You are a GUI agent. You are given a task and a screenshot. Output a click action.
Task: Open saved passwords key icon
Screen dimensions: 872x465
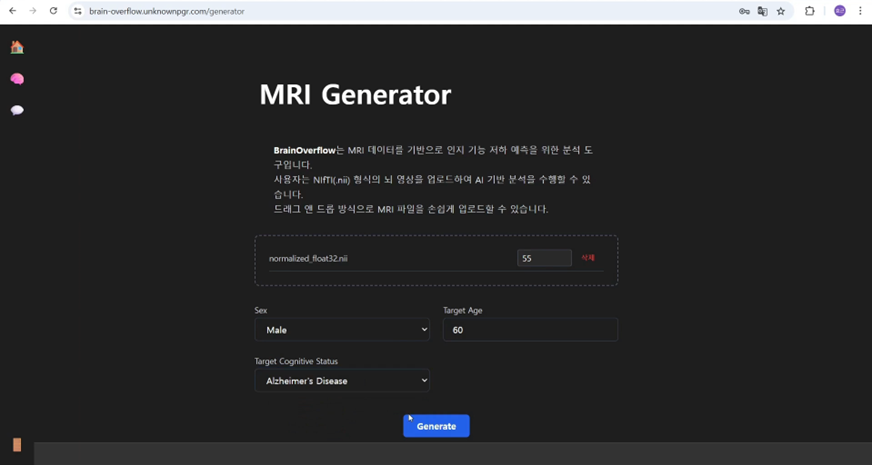743,11
